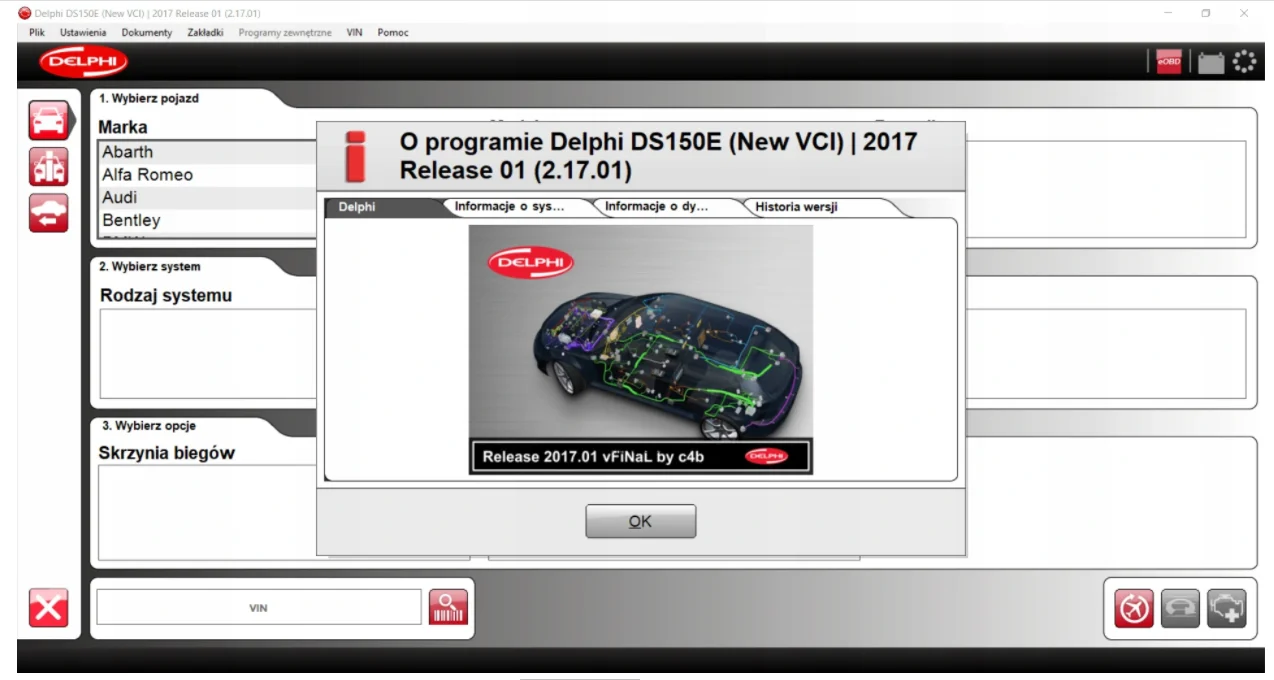Open the Pomoc menu
1274x680 pixels.
tap(393, 32)
